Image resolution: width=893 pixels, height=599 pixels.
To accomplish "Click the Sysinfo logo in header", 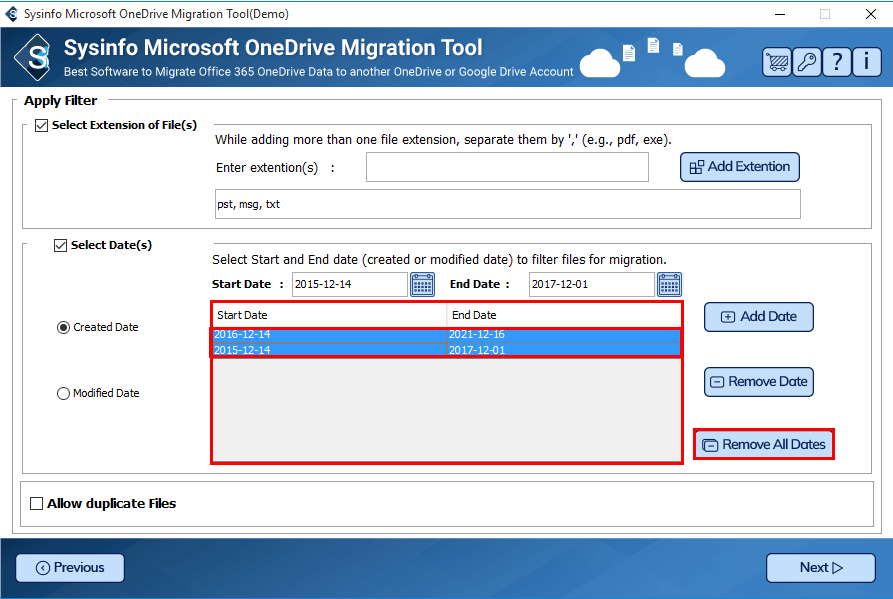I will coord(37,58).
